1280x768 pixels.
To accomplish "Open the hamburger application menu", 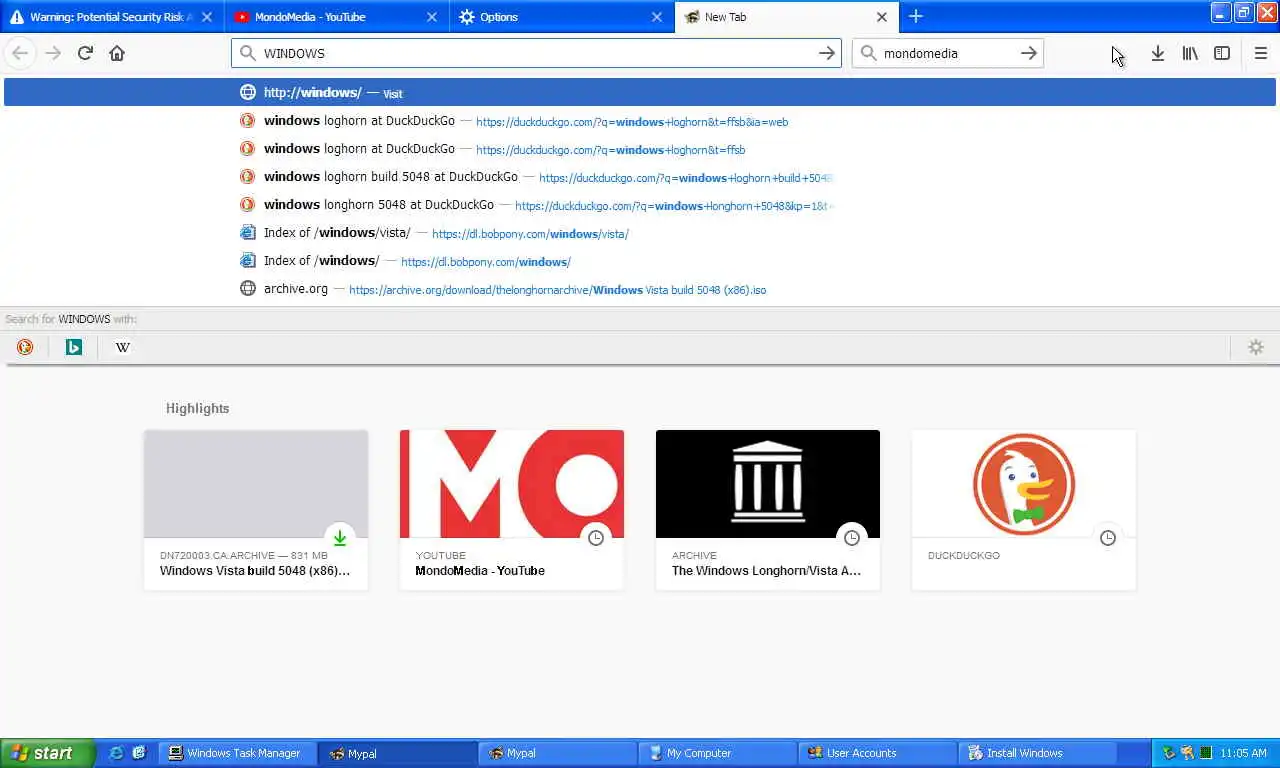I will (1260, 53).
